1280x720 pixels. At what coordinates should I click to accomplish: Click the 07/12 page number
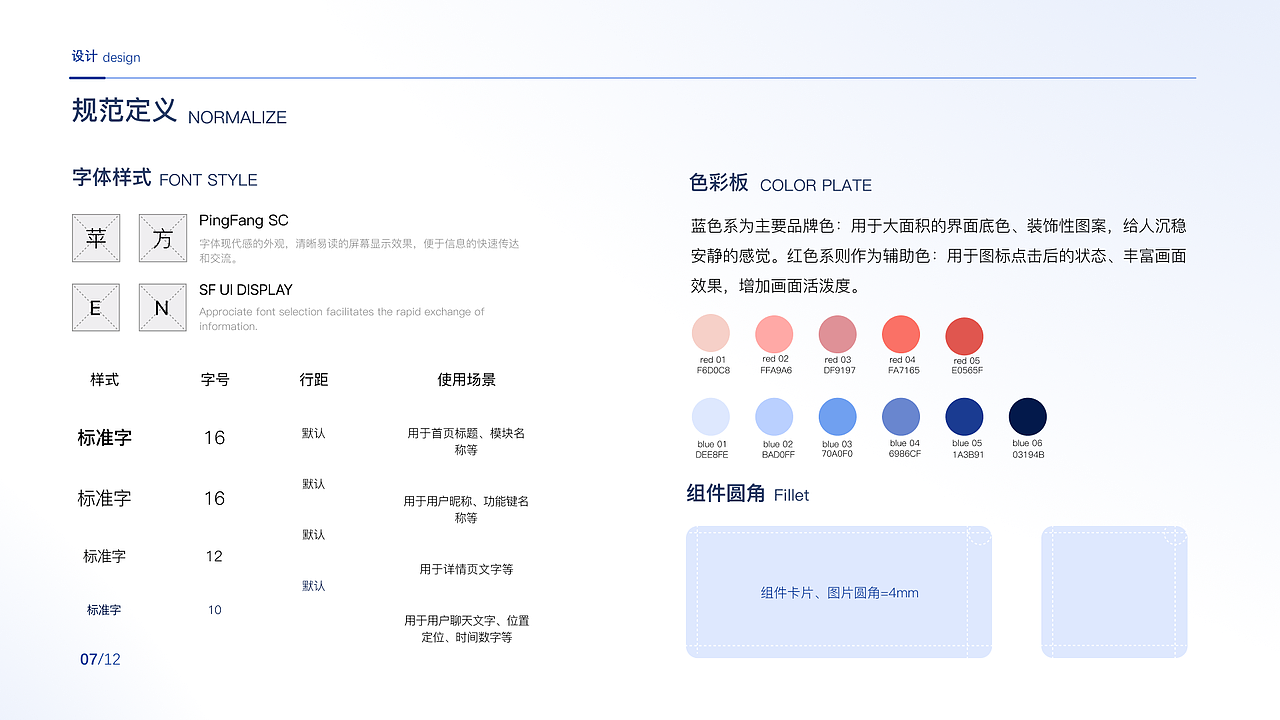click(x=100, y=660)
